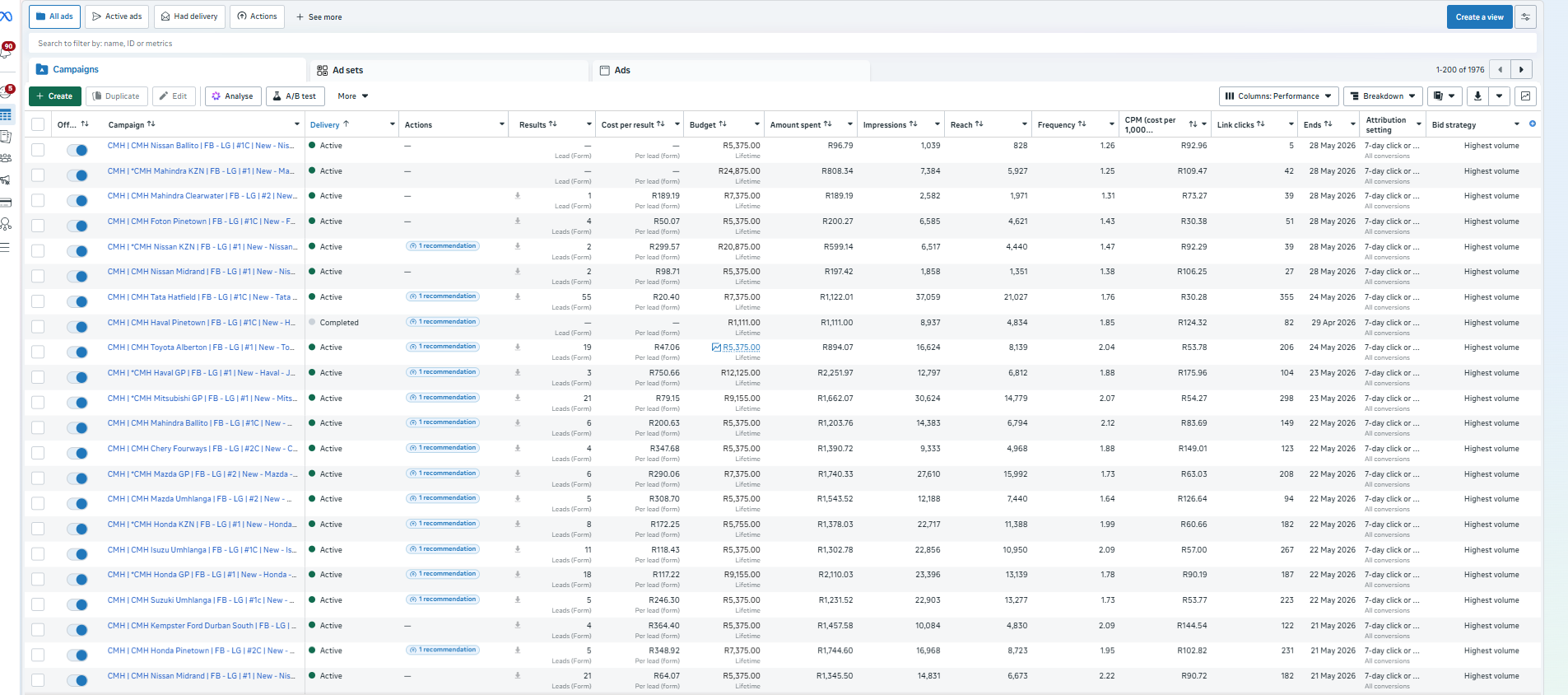Sort by the Impressions column arrows
The width and height of the screenshot is (1568, 695).
click(914, 124)
